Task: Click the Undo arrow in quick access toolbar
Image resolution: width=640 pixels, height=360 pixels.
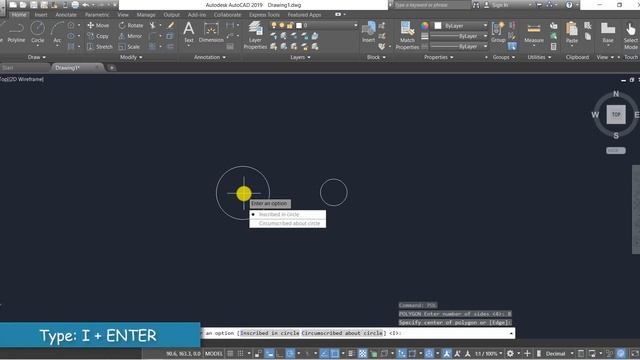Action: (x=86, y=5)
